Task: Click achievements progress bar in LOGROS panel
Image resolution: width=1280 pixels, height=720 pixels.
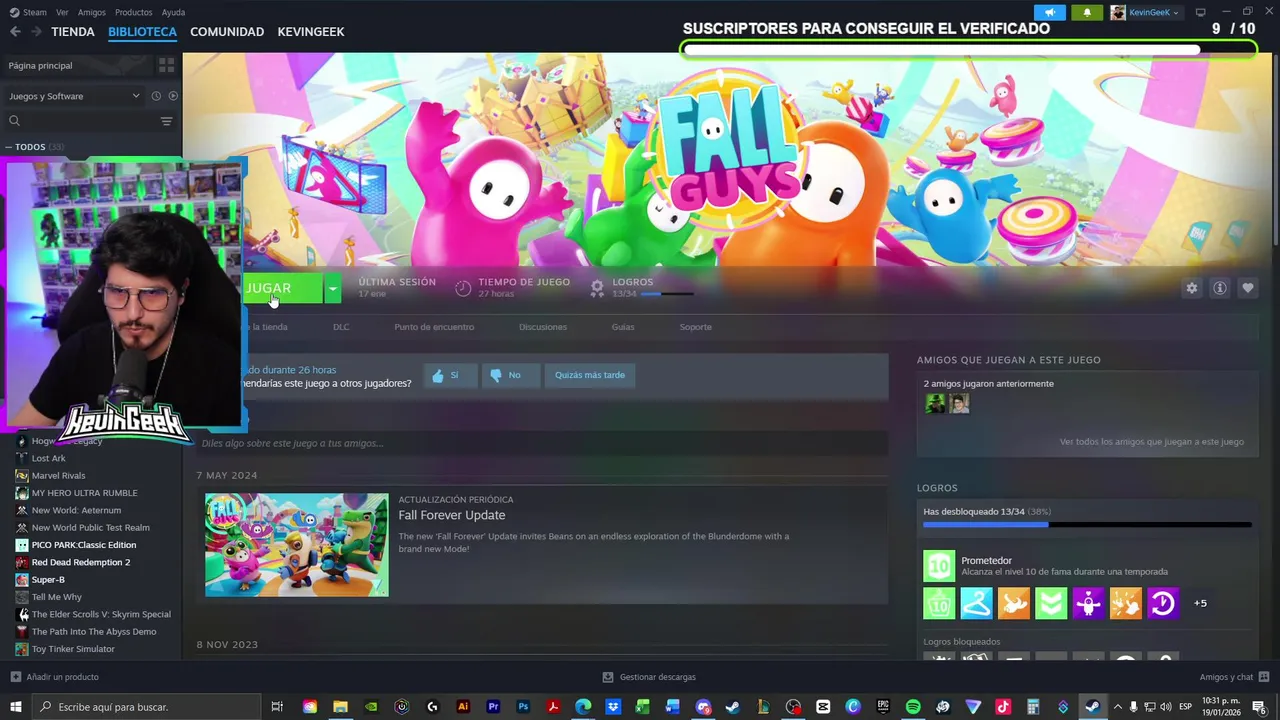Action: coord(1087,525)
